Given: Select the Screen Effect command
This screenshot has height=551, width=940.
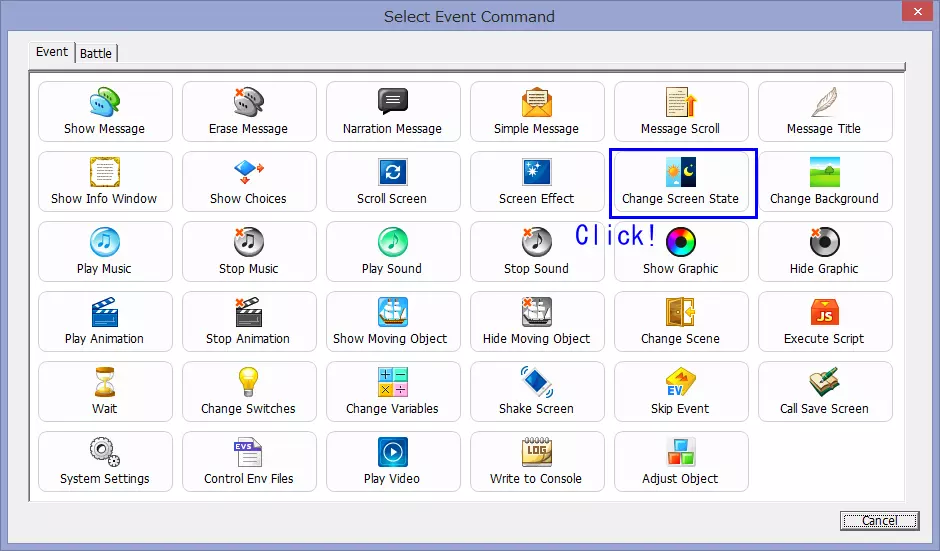Looking at the screenshot, I should coord(537,182).
